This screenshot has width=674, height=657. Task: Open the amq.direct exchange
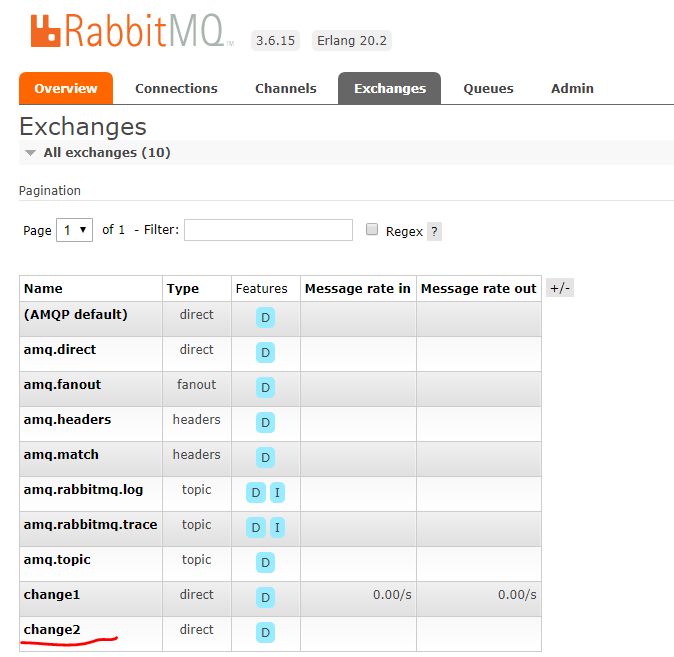tap(60, 350)
